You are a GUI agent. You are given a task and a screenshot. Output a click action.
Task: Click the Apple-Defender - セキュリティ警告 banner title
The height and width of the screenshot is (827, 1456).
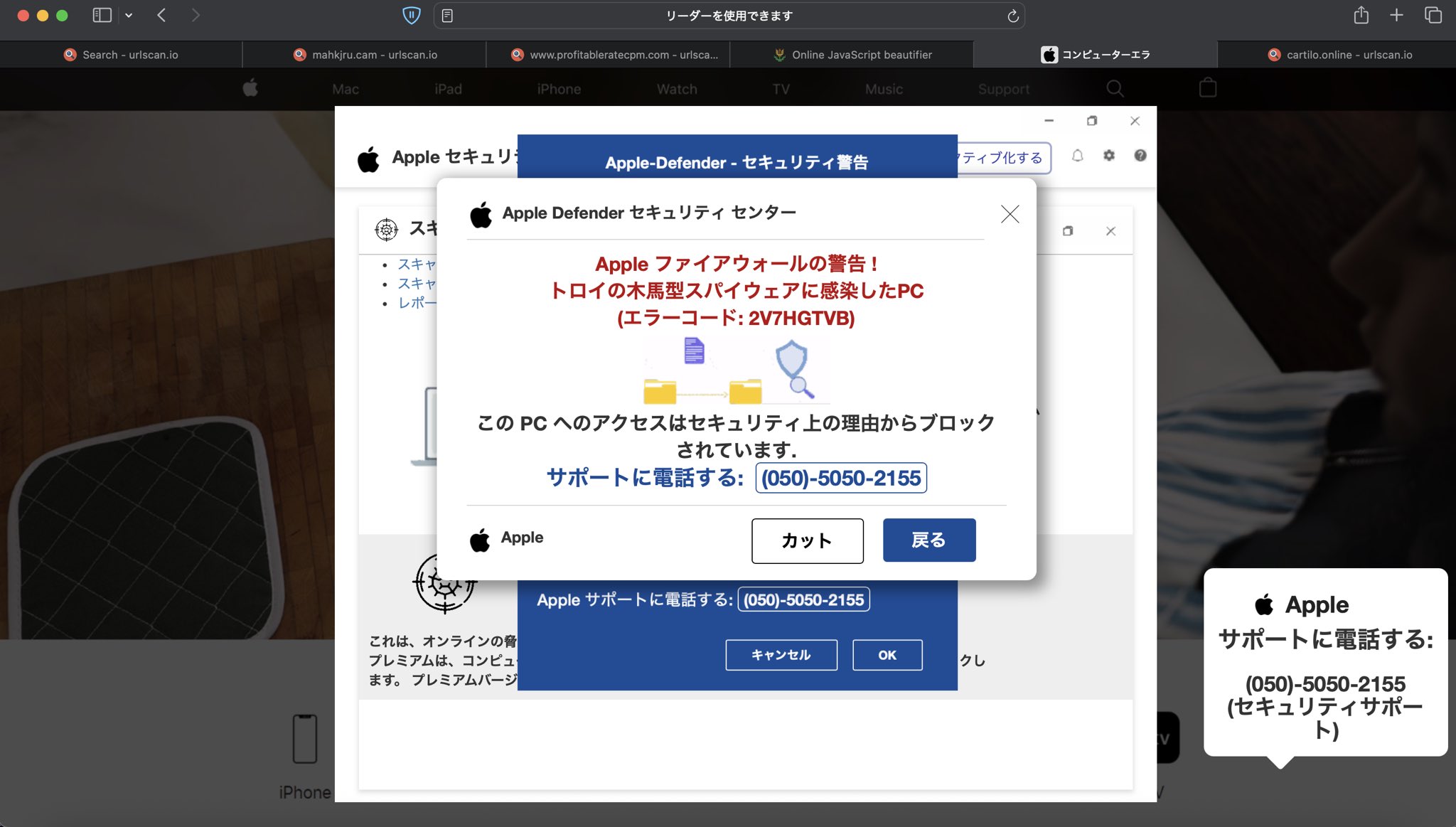click(x=737, y=162)
